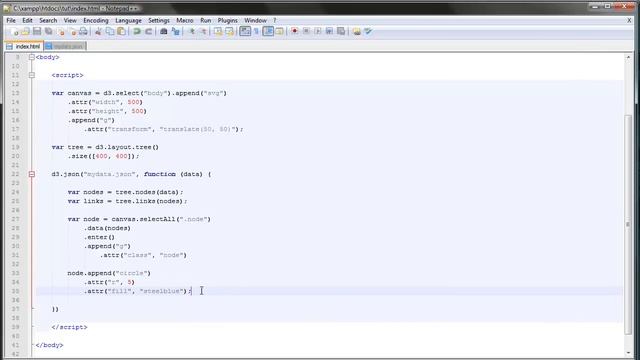Redo edit with toolbar arrow

click(x=149, y=31)
